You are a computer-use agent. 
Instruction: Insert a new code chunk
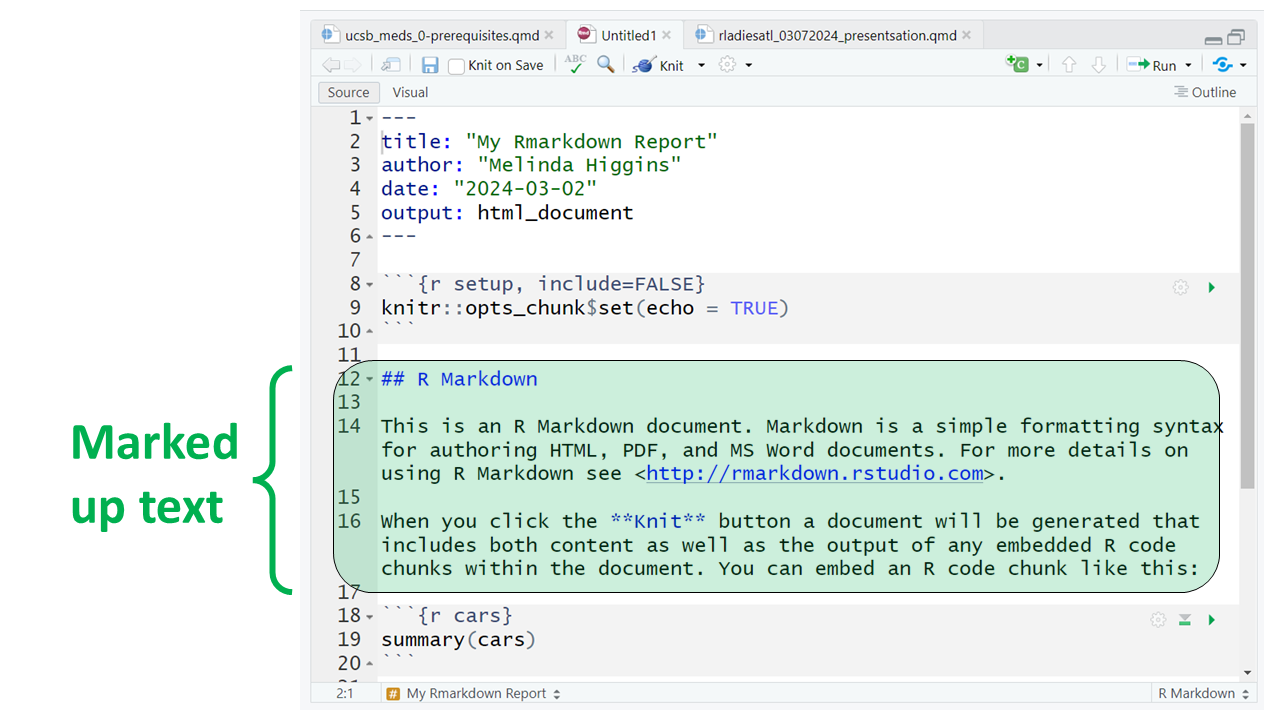1018,64
